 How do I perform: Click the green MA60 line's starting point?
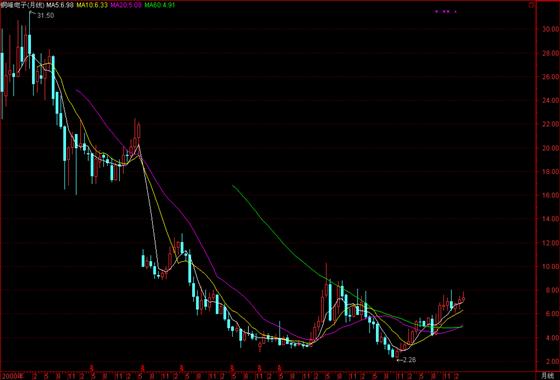[233, 185]
